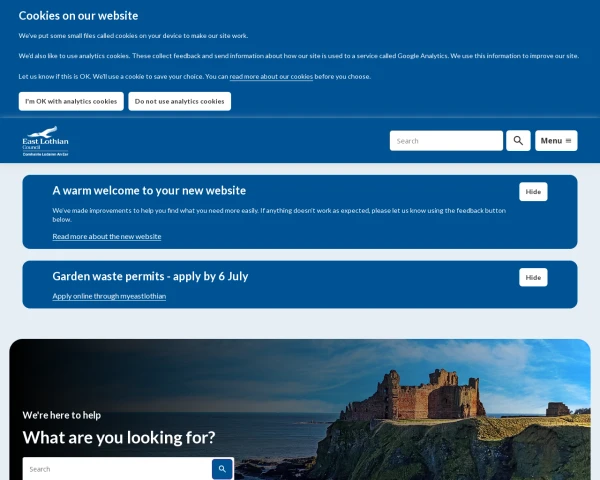The width and height of the screenshot is (600, 480).
Task: Accept analytics cookies button
Action: tap(71, 101)
